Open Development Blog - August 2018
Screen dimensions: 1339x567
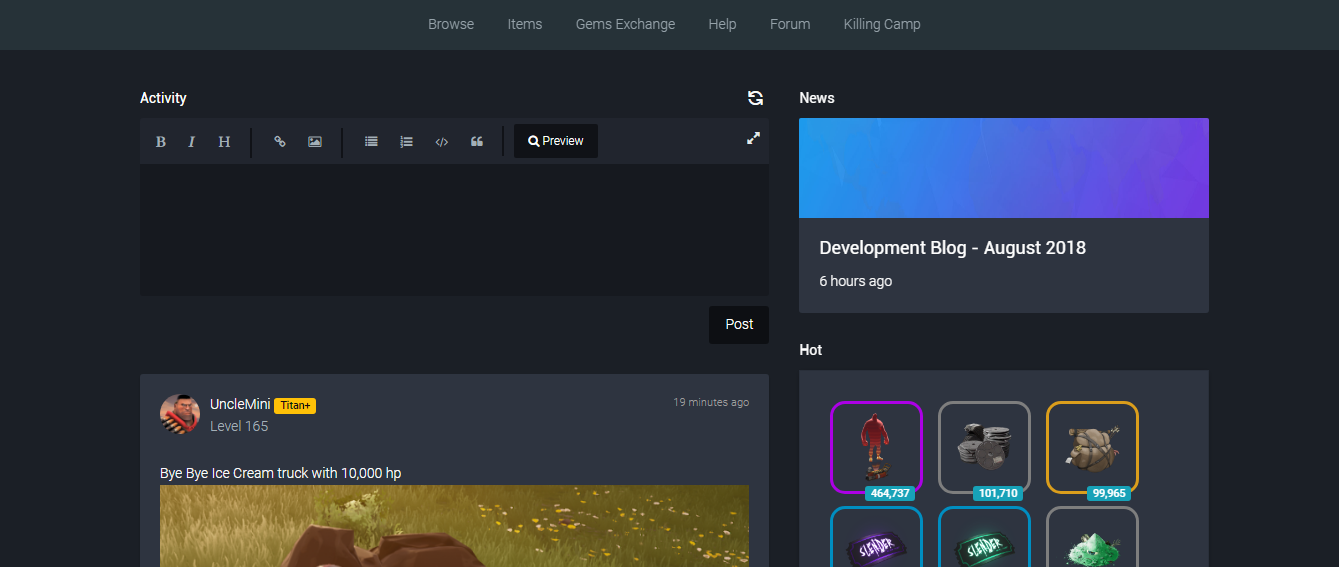pos(952,248)
